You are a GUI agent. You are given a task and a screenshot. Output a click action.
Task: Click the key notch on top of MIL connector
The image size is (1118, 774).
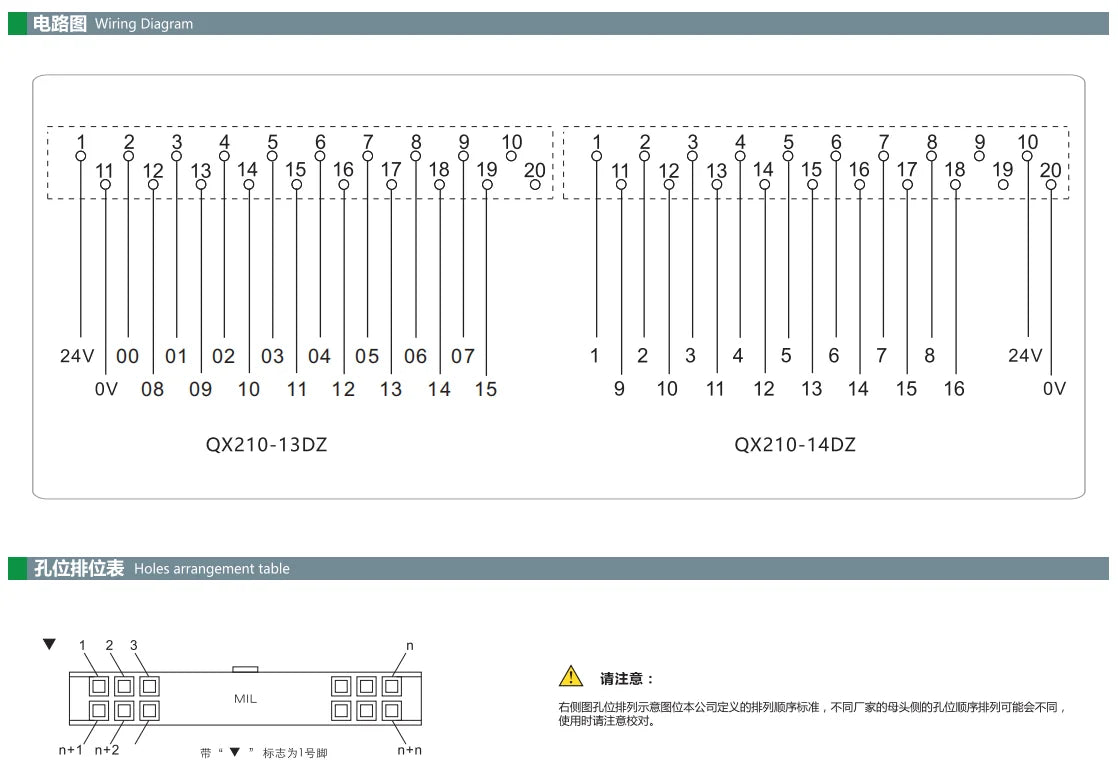coord(245,669)
